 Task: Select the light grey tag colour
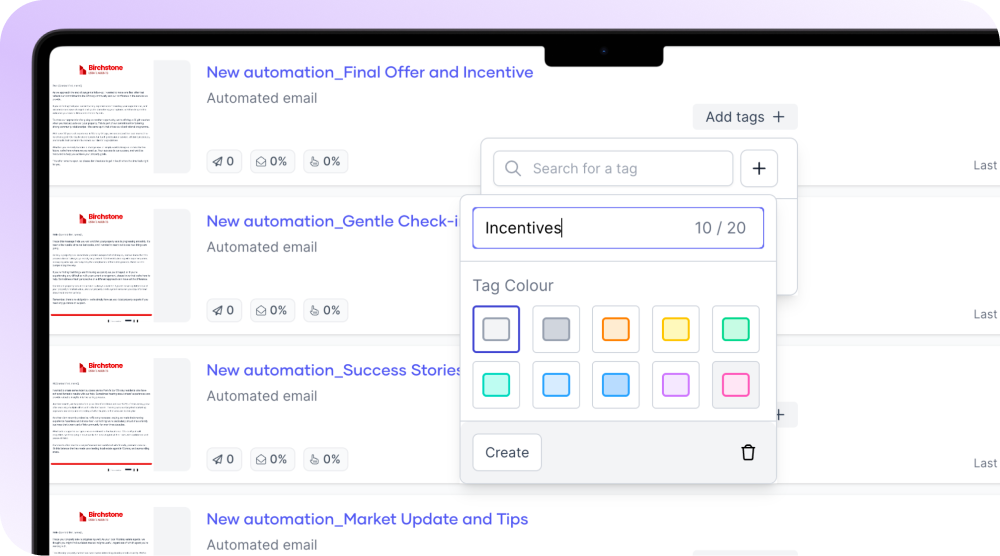click(x=496, y=329)
